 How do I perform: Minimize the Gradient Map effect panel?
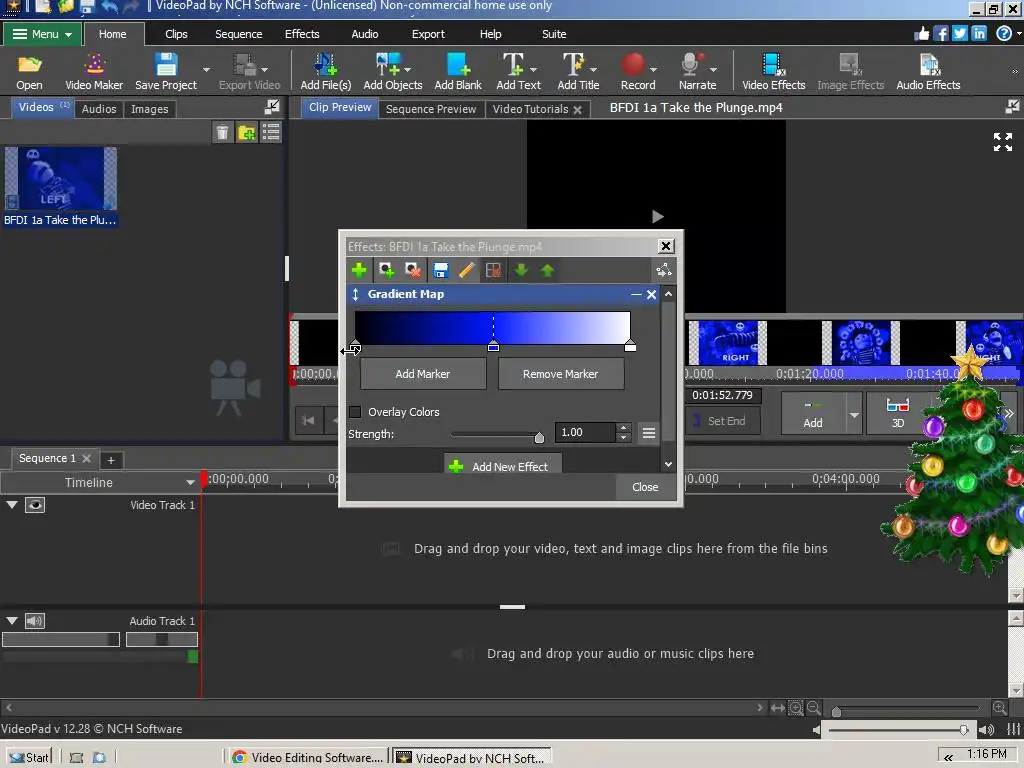pos(636,295)
